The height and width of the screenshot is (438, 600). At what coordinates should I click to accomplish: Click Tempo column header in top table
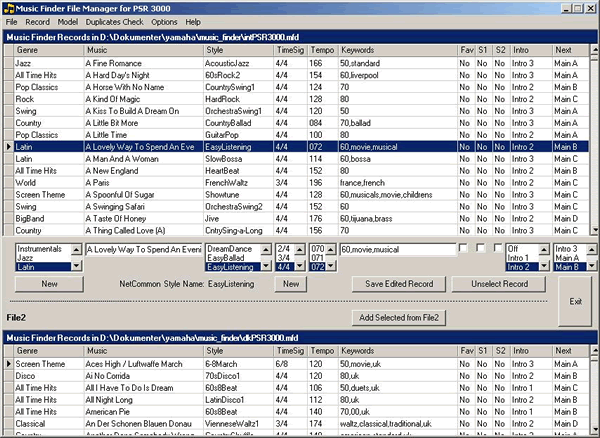pos(323,50)
